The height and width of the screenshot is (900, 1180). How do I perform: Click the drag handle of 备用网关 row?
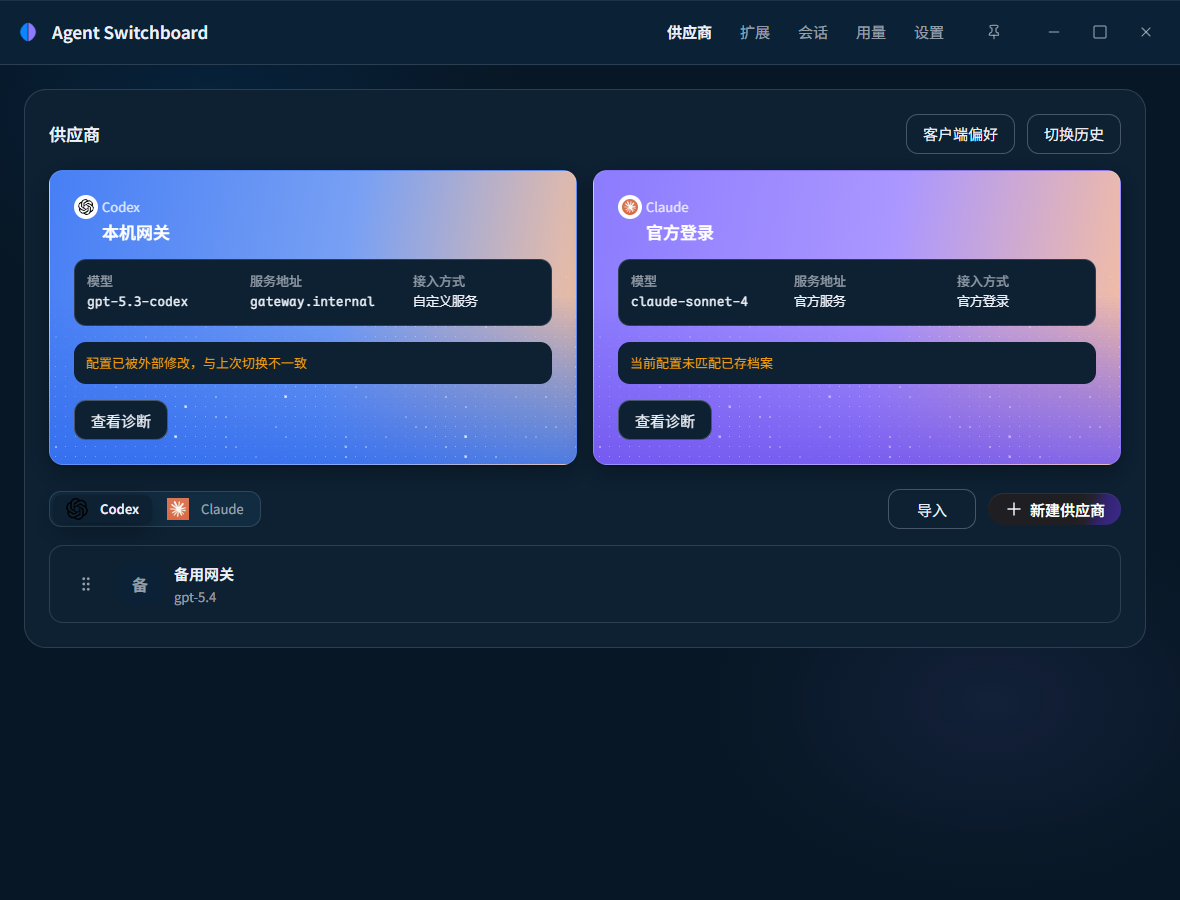[x=86, y=584]
